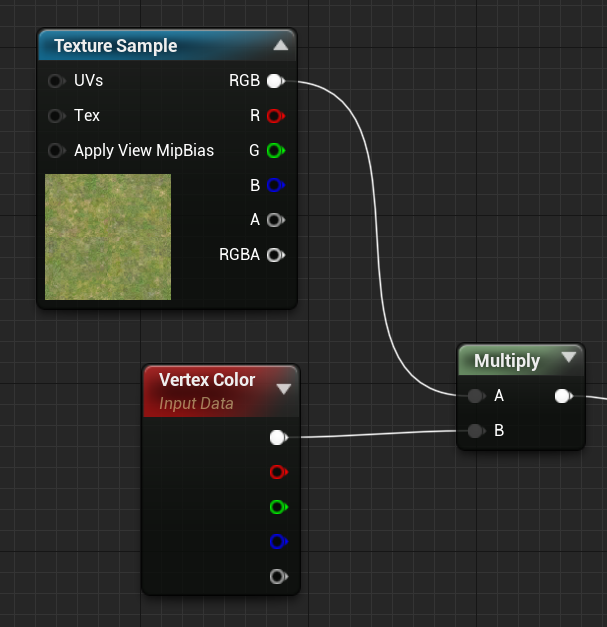Screen dimensions: 607x627
Task: Click the UVs input pin on Texture Sample
Action: click(x=56, y=81)
